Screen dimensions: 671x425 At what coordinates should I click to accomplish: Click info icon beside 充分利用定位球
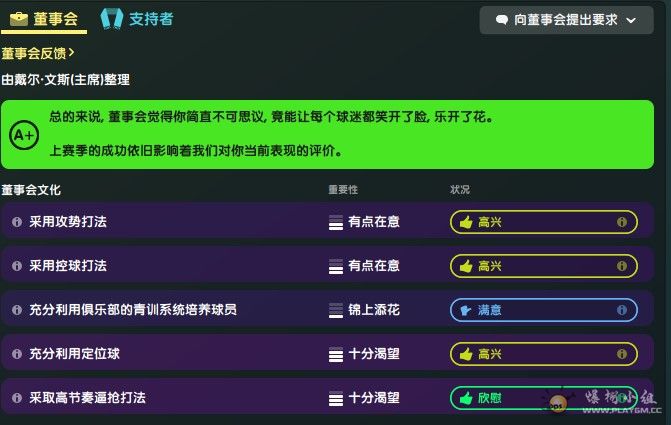click(x=17, y=354)
